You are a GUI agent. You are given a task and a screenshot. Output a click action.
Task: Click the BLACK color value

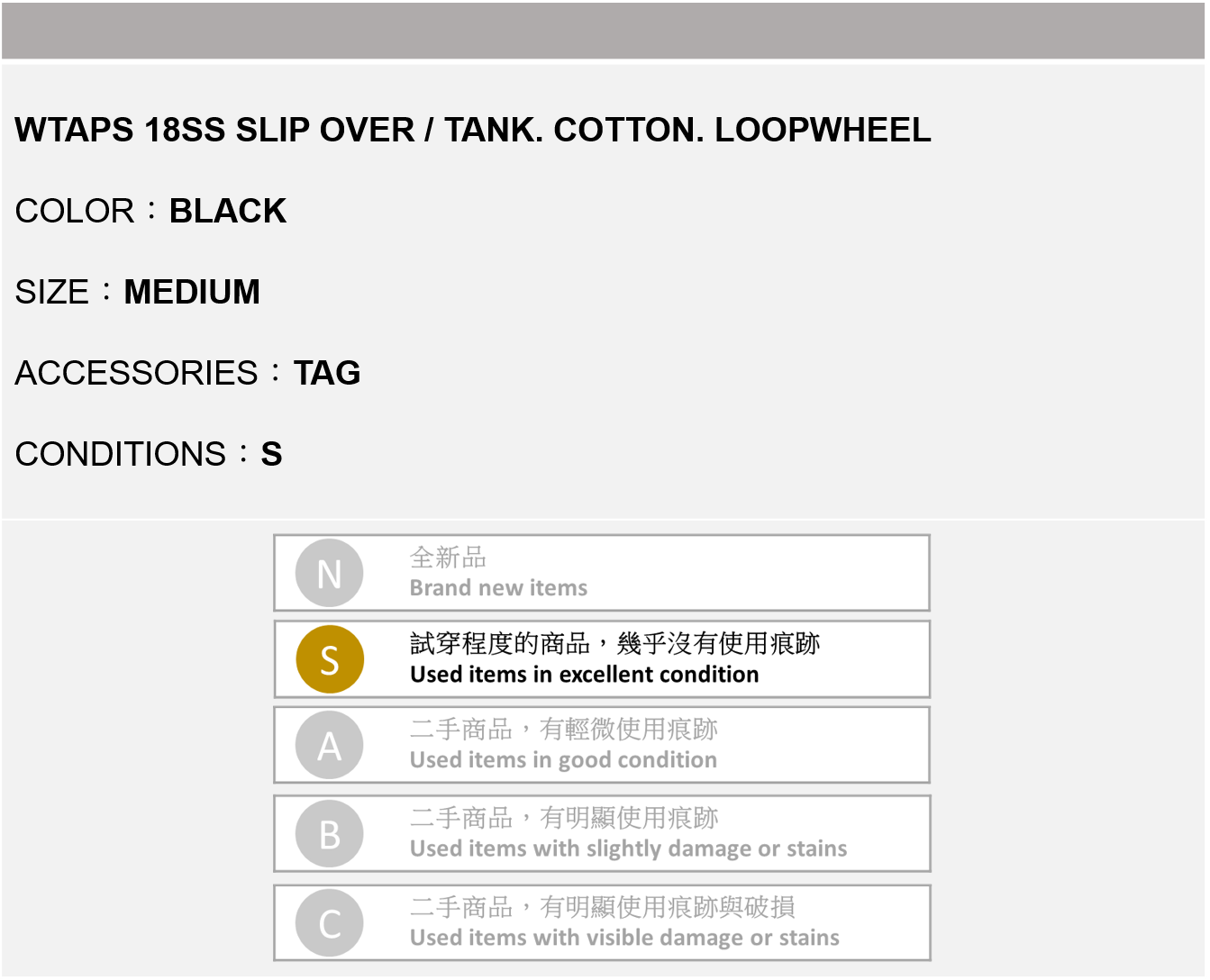coord(227,212)
